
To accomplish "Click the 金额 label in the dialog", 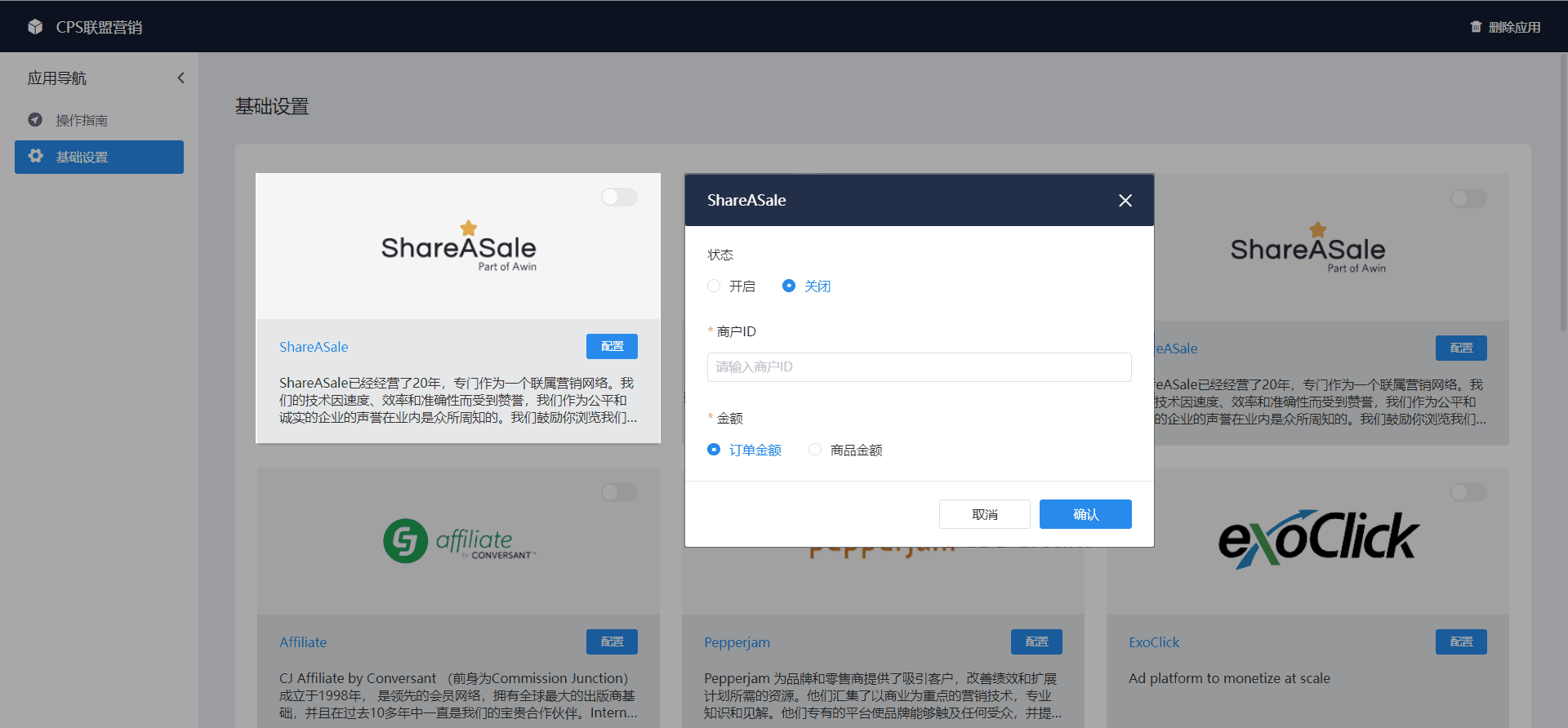I will [x=730, y=419].
